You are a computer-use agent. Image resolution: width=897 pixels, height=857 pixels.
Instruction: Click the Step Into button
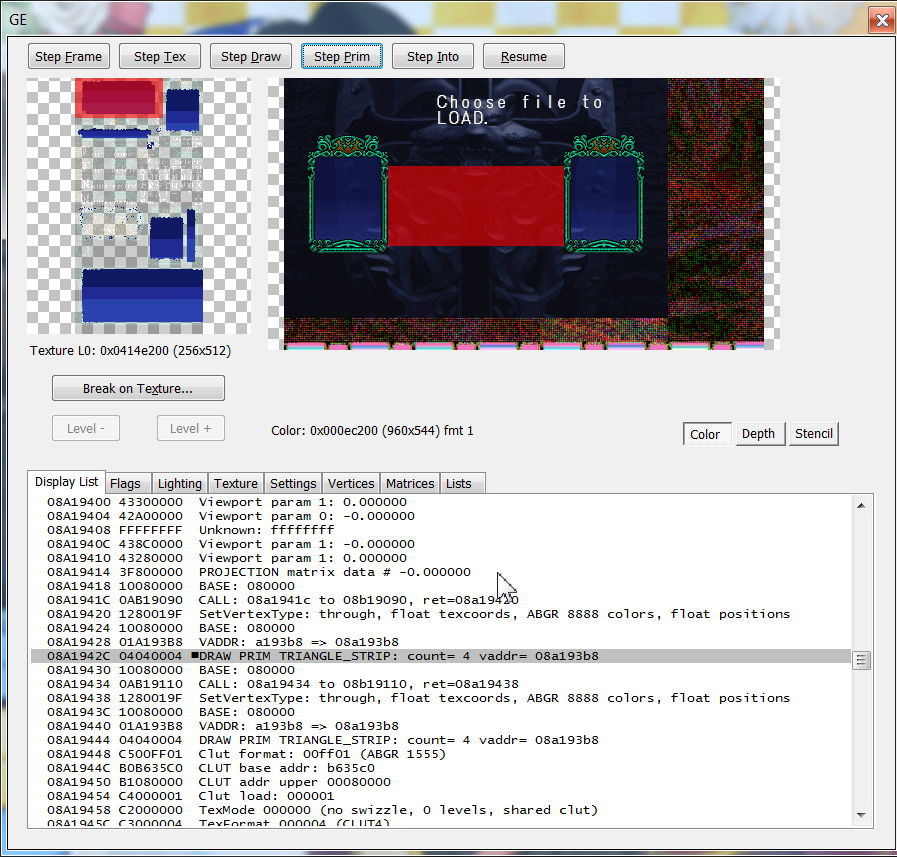point(432,56)
